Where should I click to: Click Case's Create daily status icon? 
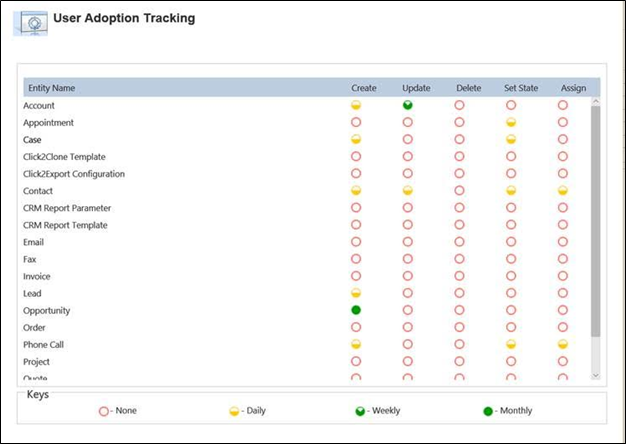point(356,139)
